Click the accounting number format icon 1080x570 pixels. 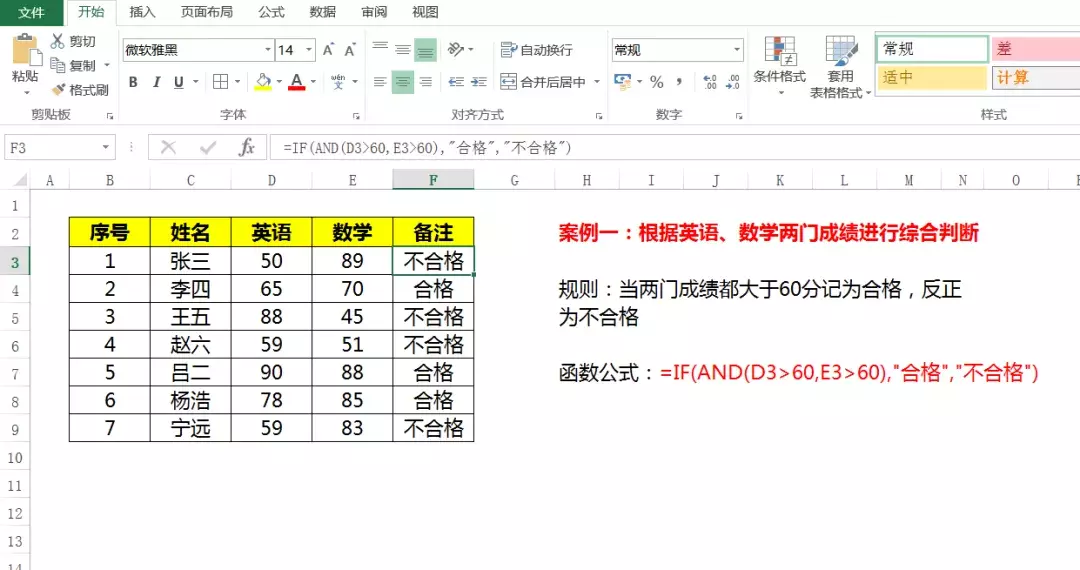coord(623,82)
